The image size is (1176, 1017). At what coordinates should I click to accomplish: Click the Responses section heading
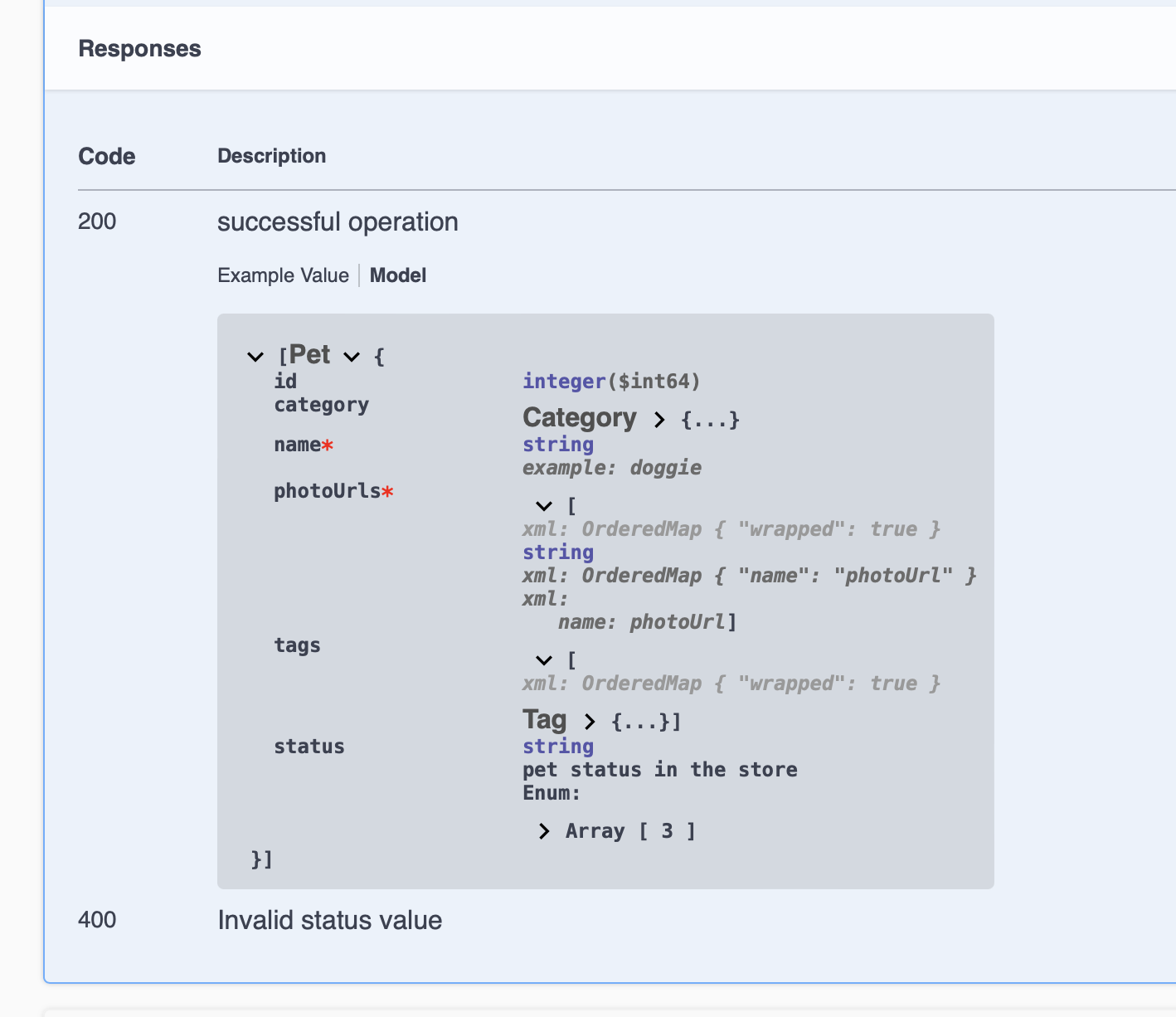pyautogui.click(x=139, y=48)
